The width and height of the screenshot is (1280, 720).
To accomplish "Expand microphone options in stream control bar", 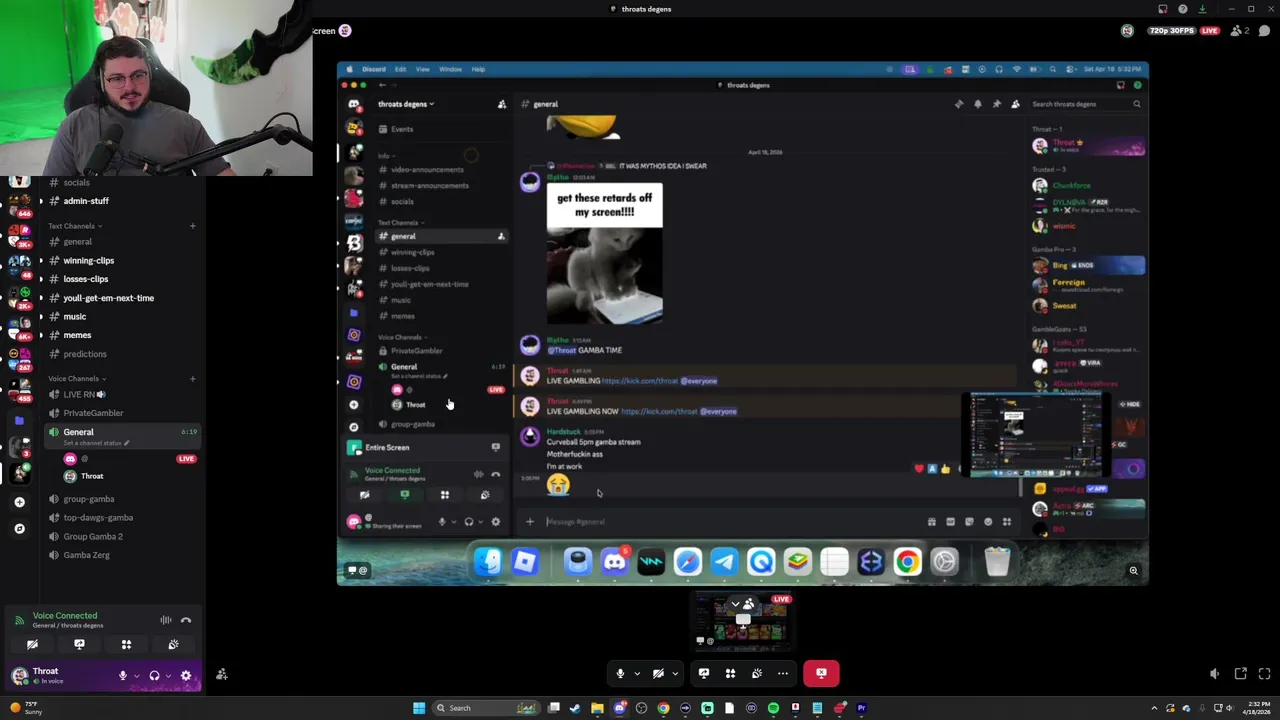I will (x=636, y=674).
